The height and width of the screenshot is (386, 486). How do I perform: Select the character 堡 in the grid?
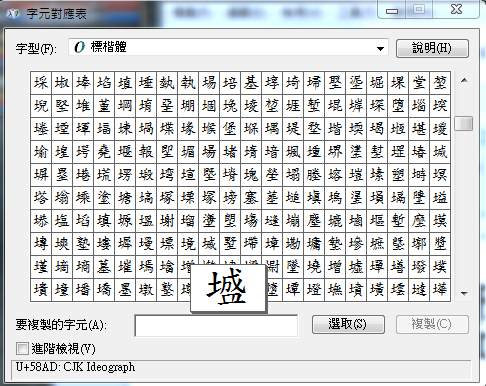point(230,129)
